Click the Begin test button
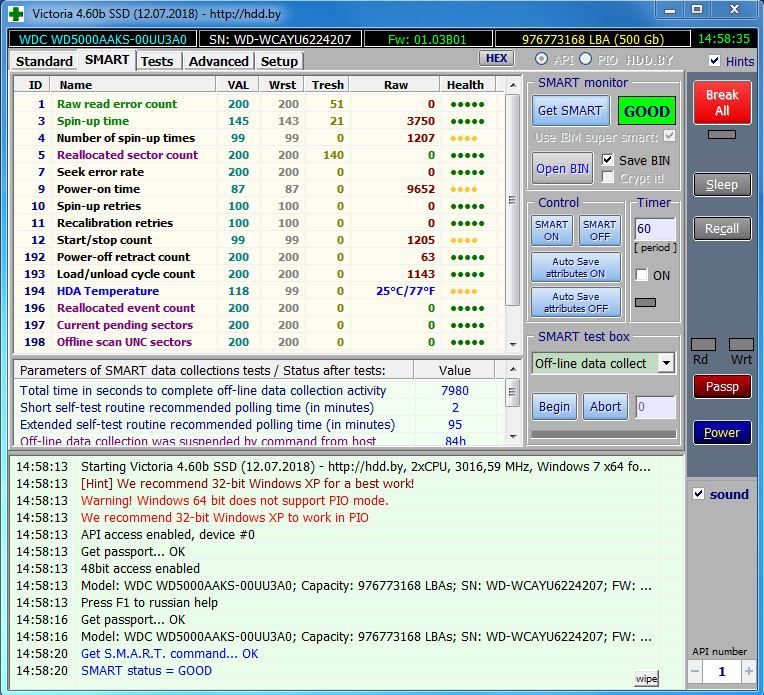764x695 pixels. tap(554, 406)
